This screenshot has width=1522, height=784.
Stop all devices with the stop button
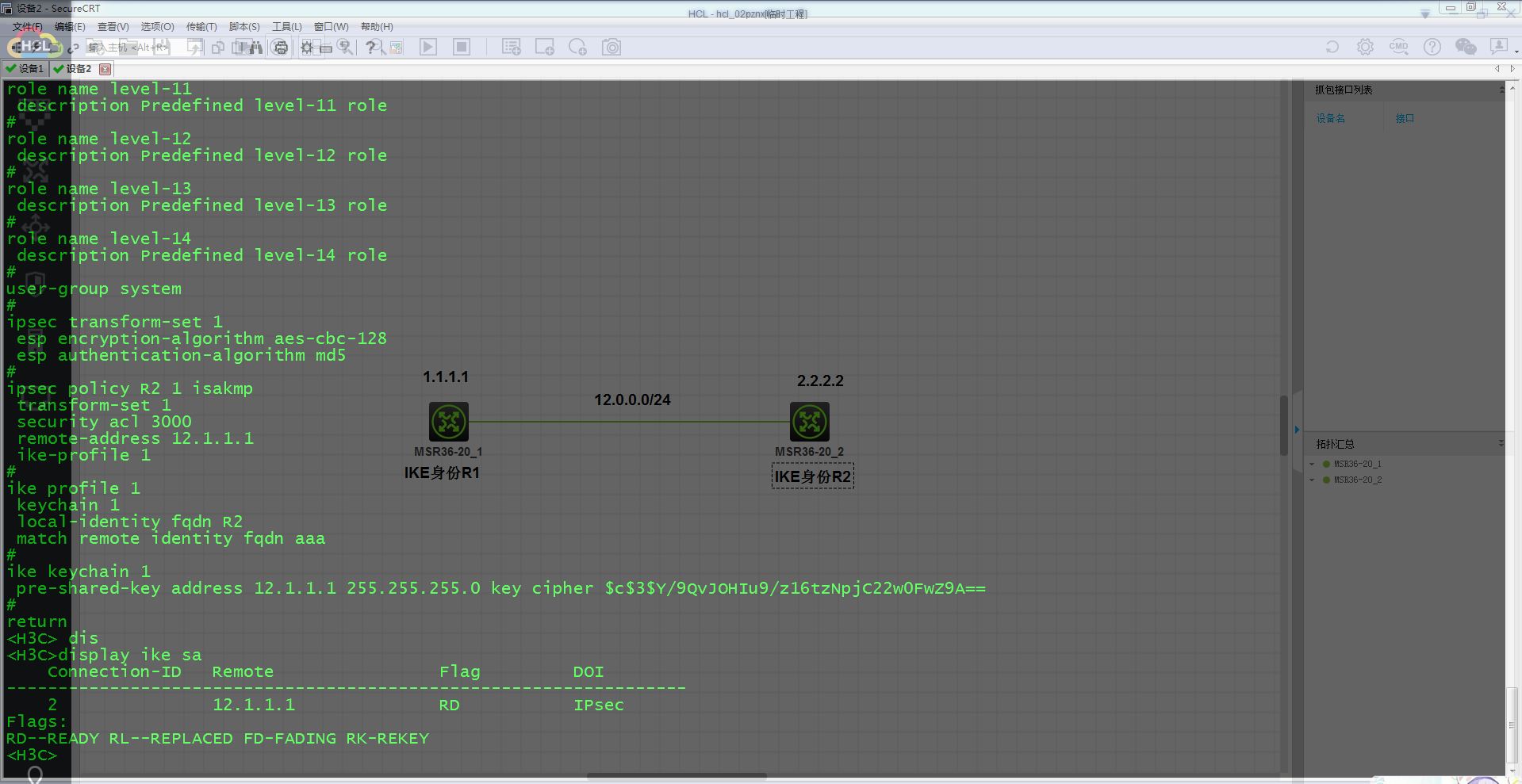pyautogui.click(x=462, y=48)
